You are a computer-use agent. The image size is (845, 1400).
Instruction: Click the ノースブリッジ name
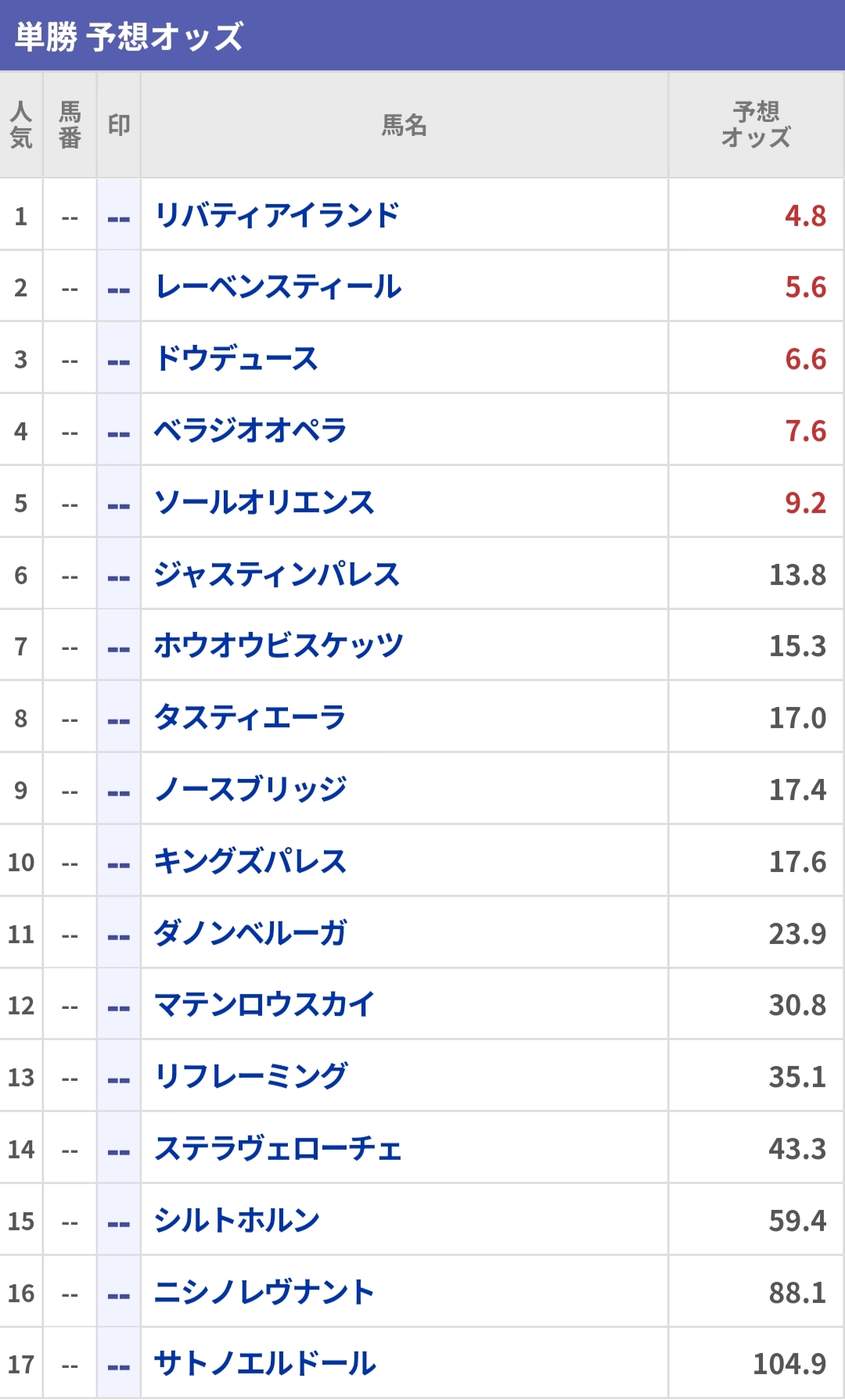coord(250,790)
